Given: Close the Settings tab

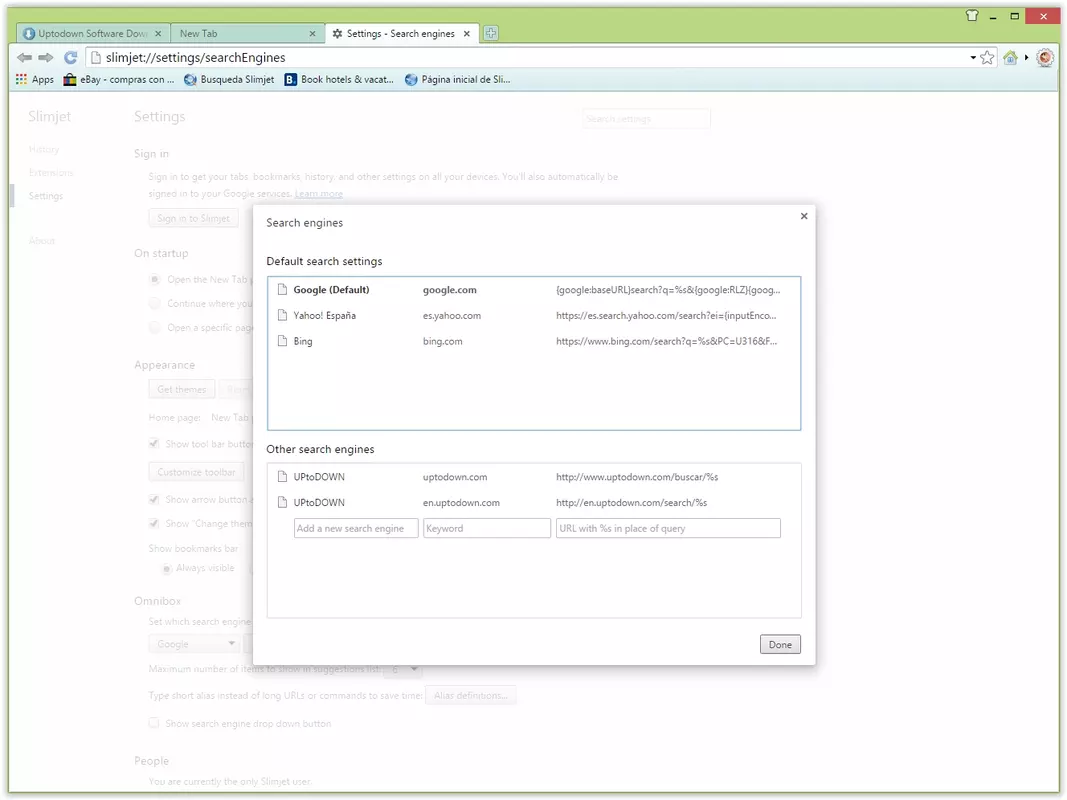Looking at the screenshot, I should point(467,33).
